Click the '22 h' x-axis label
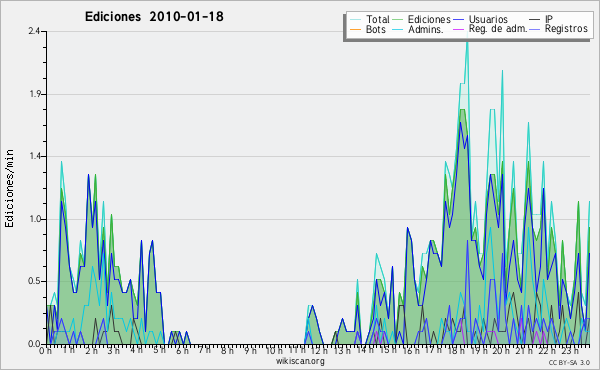Viewport: 600px width, 370px height. [547, 351]
